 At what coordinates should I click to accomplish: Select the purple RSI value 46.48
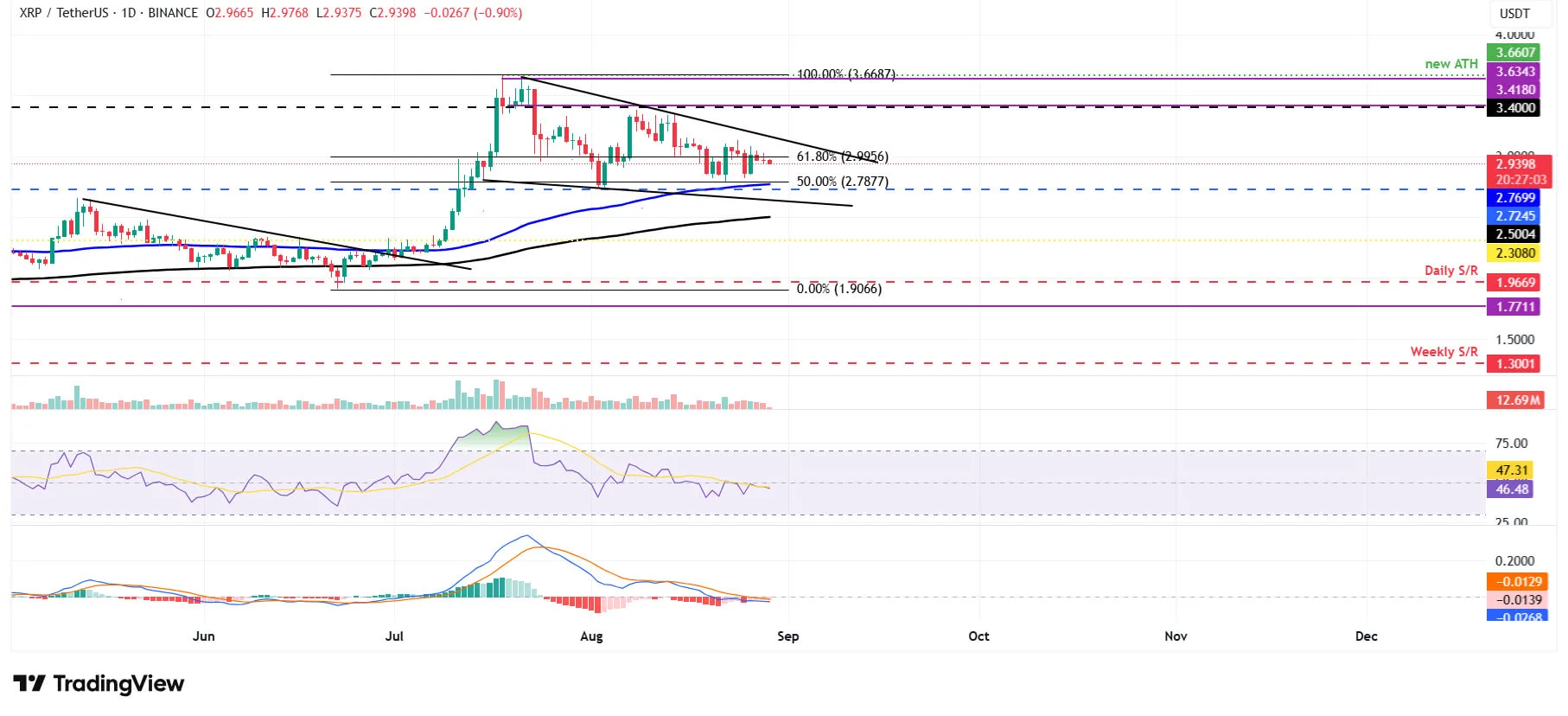coord(1512,489)
